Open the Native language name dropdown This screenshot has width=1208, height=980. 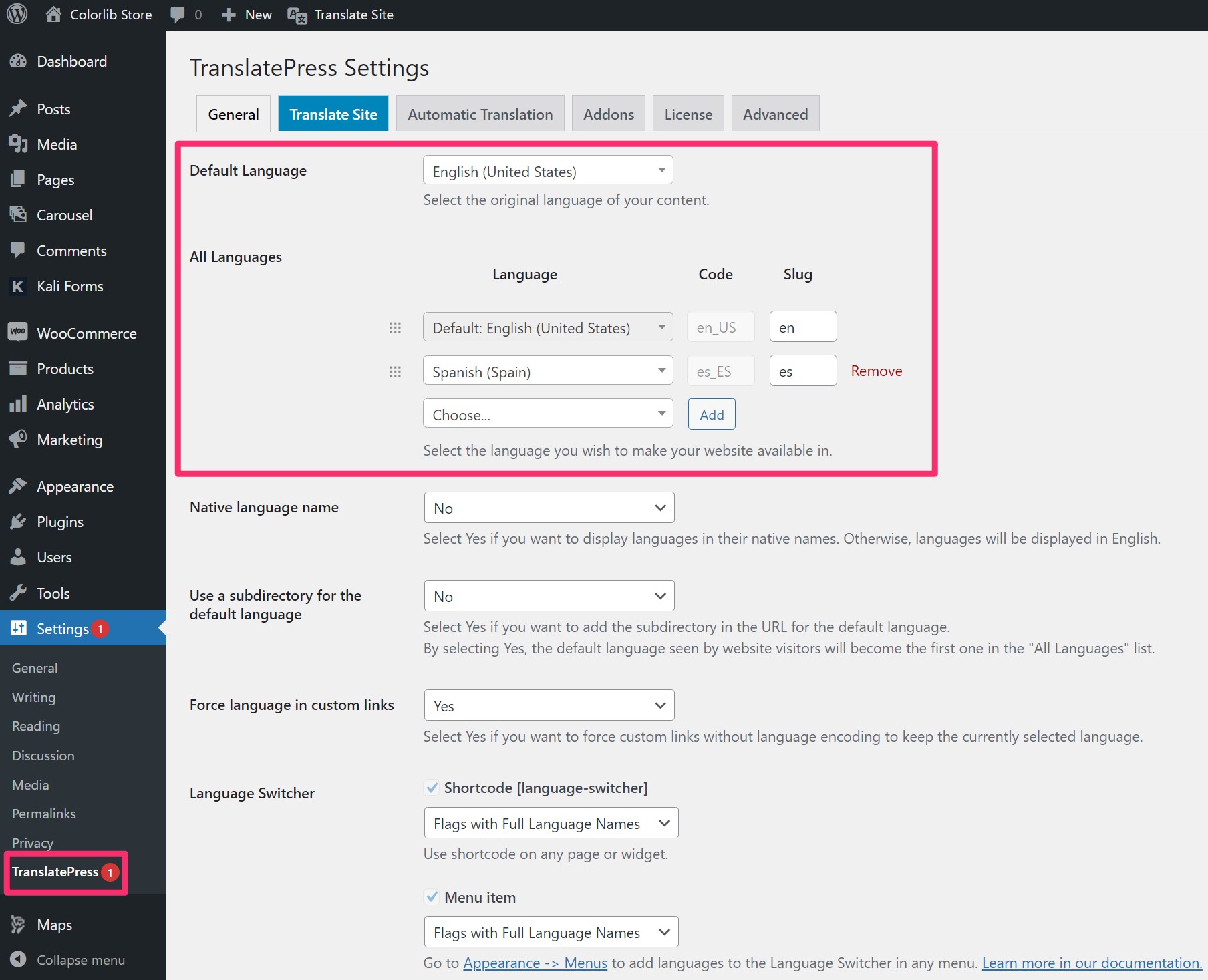(x=549, y=508)
